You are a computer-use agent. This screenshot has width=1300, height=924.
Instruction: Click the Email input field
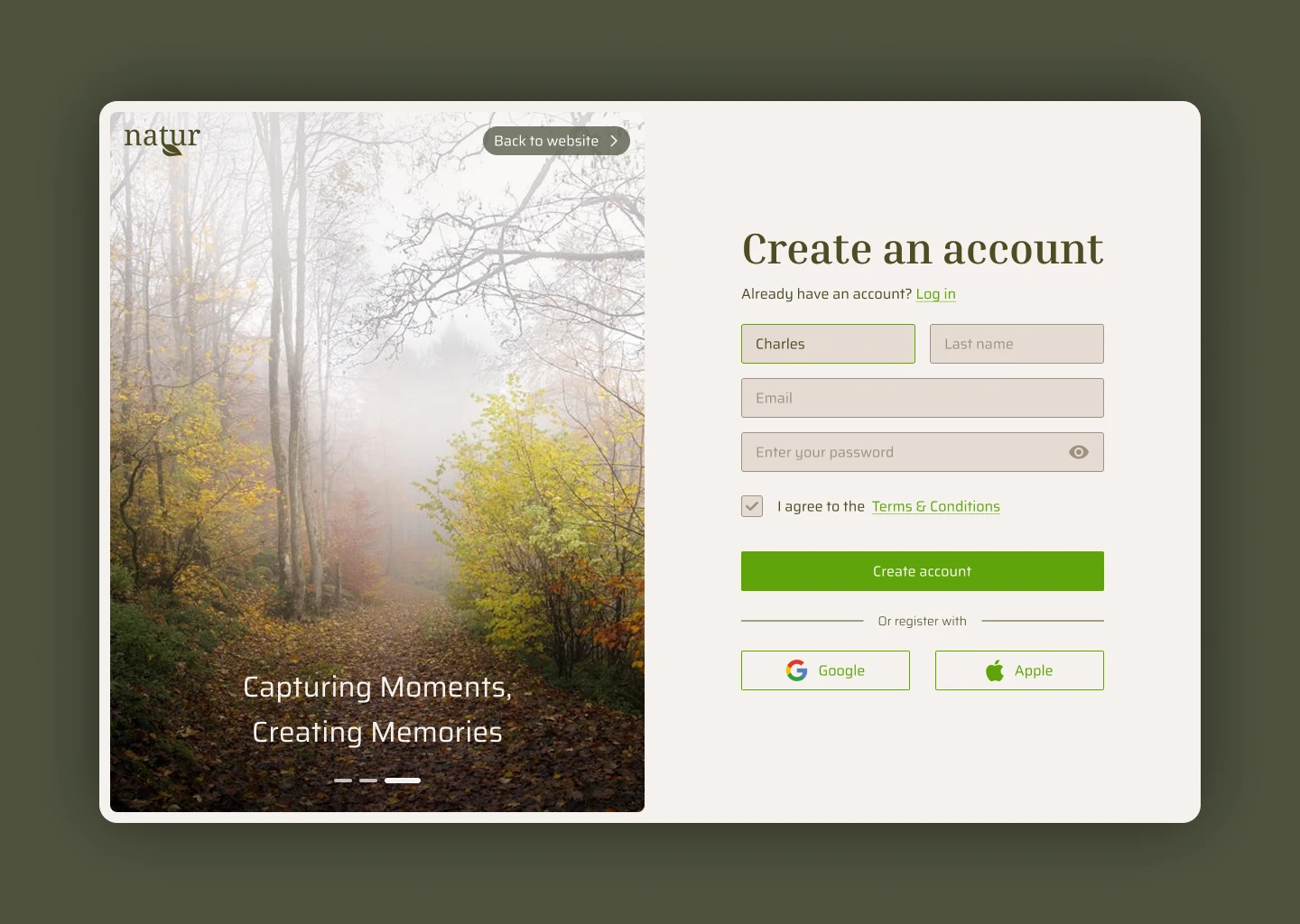click(x=923, y=398)
